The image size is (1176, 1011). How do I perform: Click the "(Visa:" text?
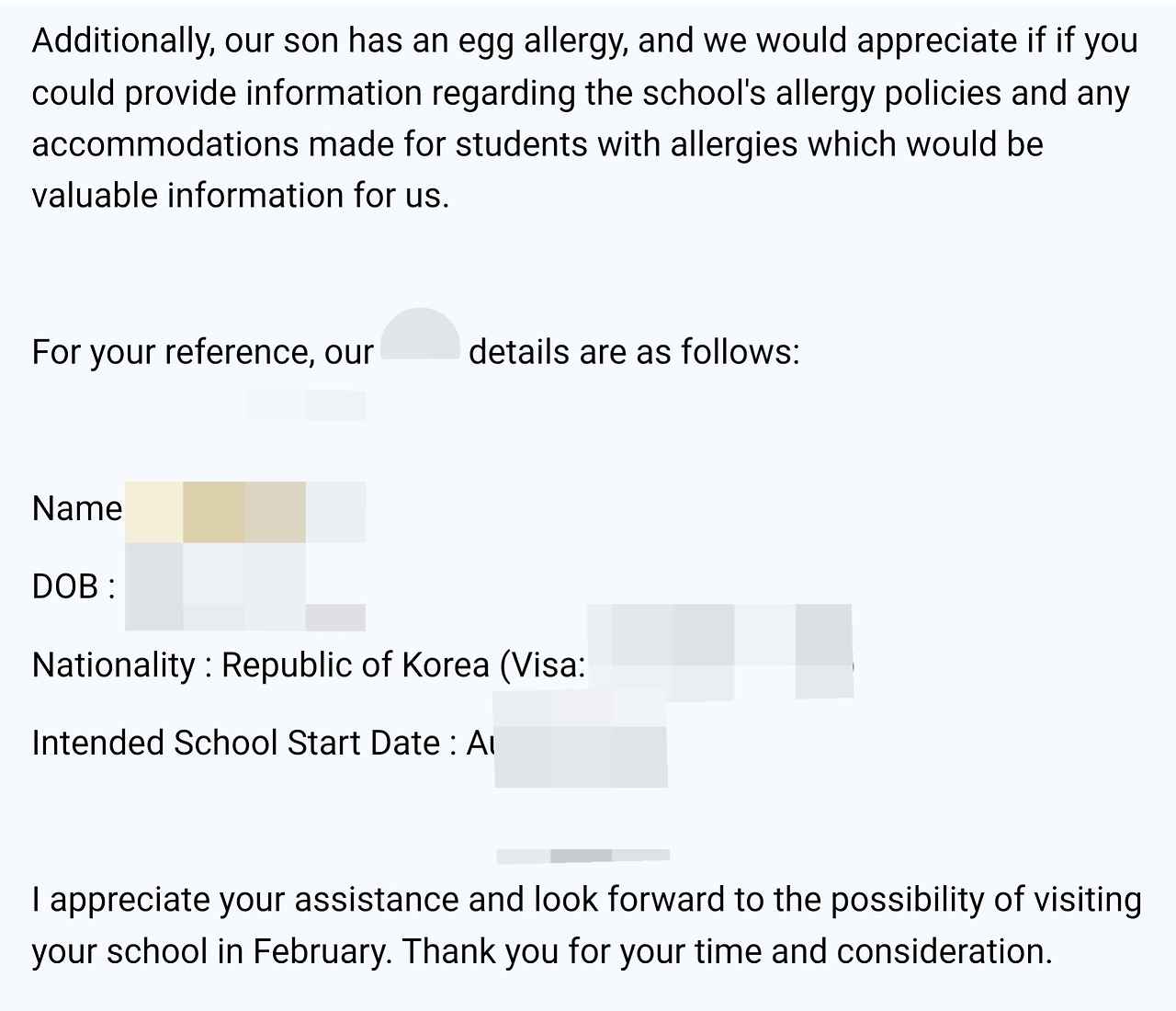[542, 665]
